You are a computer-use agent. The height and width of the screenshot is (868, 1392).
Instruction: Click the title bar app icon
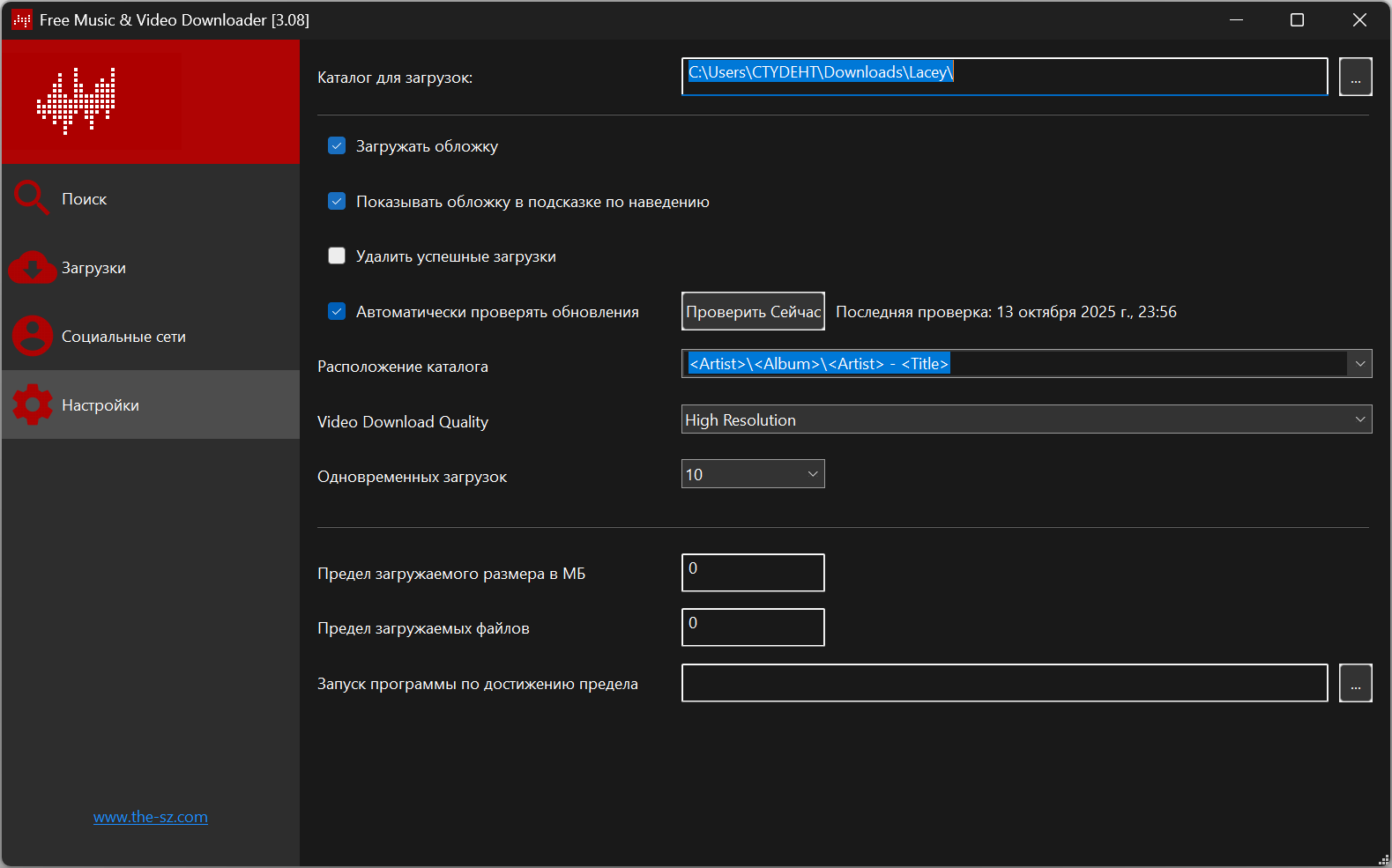click(x=22, y=20)
